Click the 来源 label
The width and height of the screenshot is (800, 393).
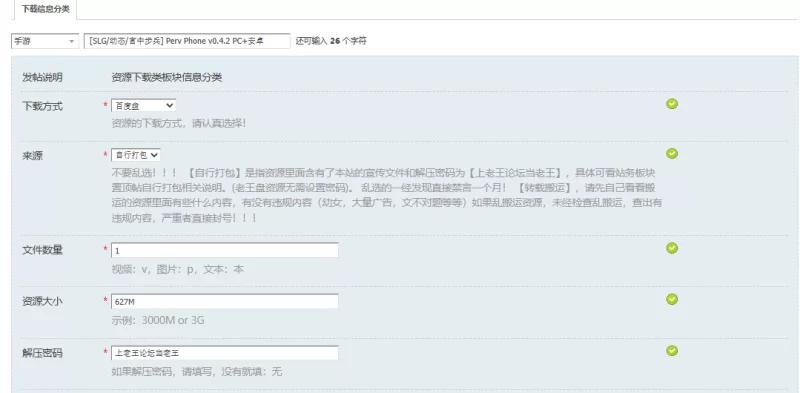point(32,156)
